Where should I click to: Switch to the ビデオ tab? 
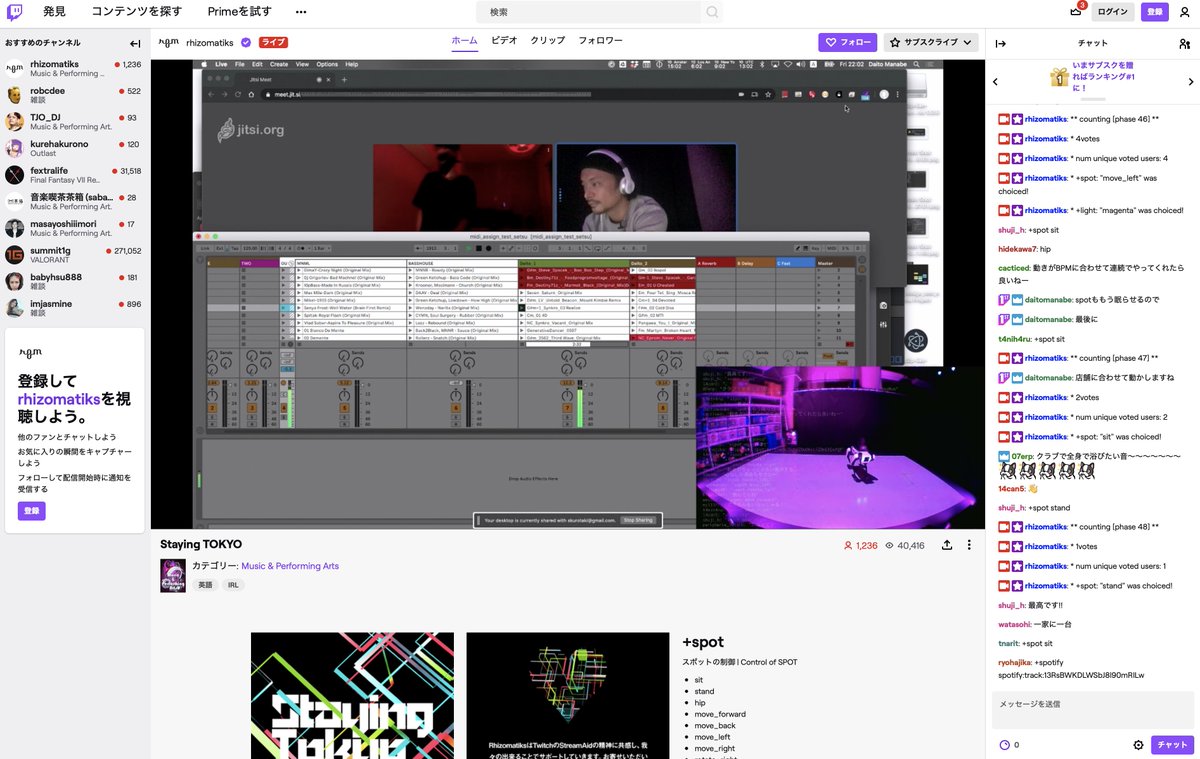point(504,41)
